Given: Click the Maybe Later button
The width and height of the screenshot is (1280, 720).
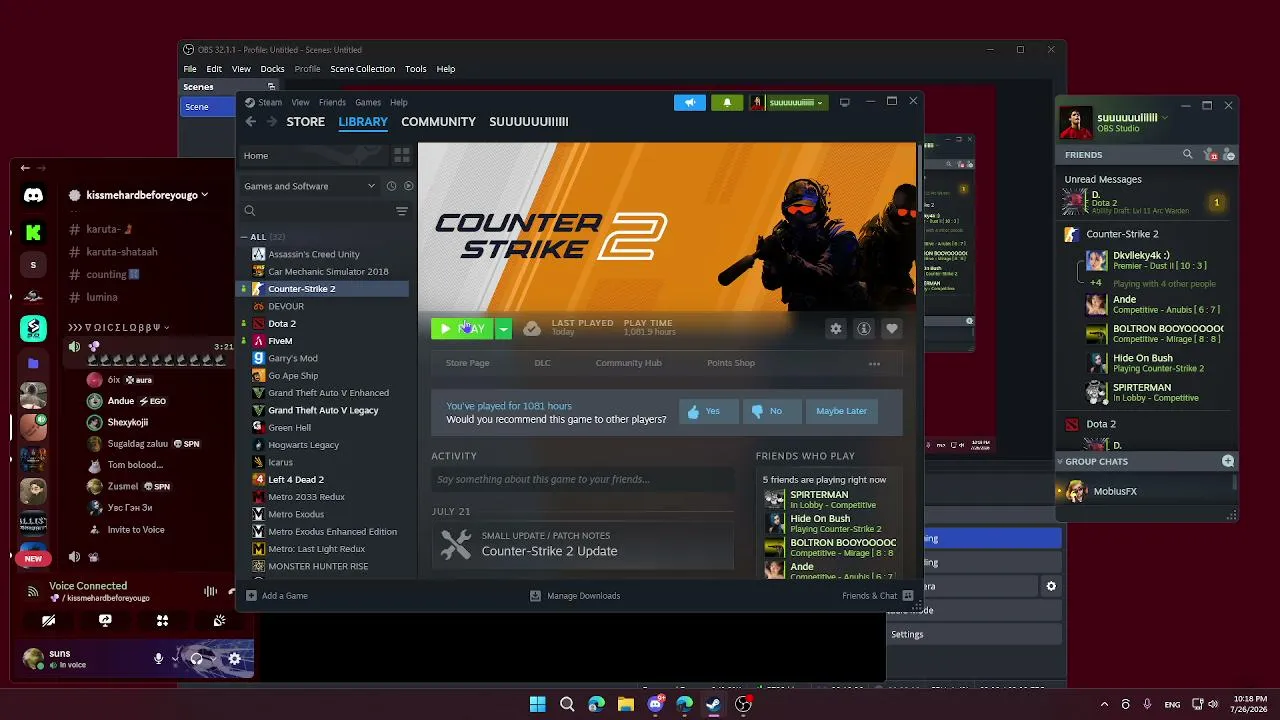Looking at the screenshot, I should [841, 411].
